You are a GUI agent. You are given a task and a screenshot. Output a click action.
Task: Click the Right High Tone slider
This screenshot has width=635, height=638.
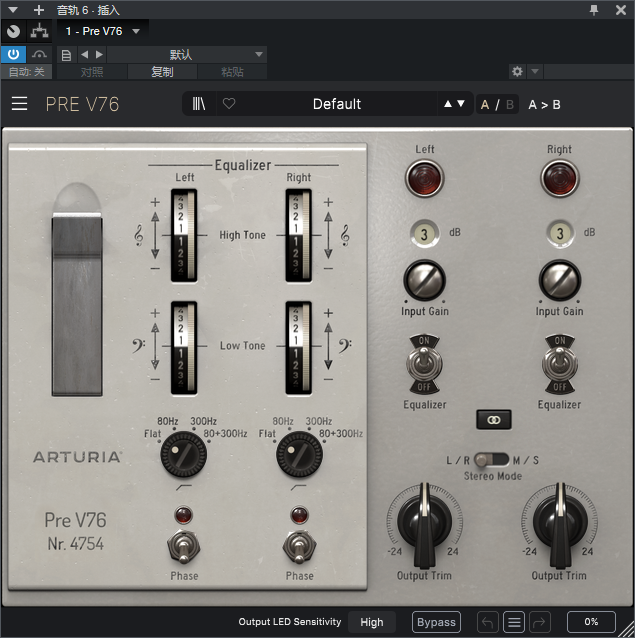(299, 235)
